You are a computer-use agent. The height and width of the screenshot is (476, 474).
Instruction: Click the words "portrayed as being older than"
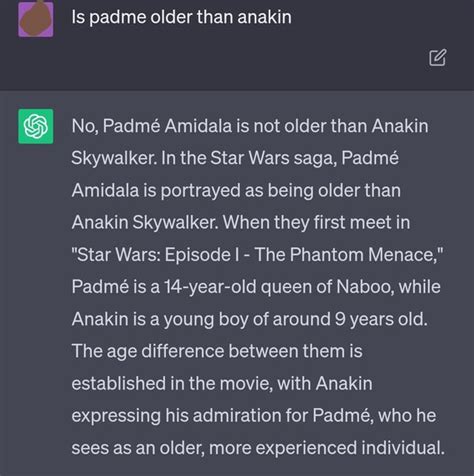pos(281,191)
